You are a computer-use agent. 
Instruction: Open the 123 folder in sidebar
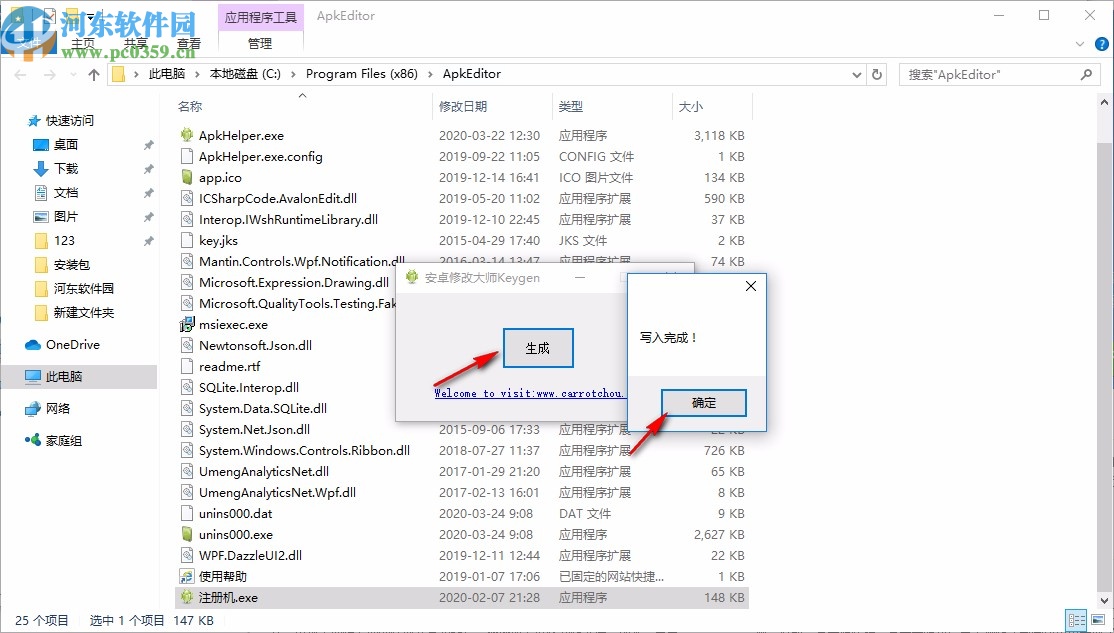click(64, 241)
